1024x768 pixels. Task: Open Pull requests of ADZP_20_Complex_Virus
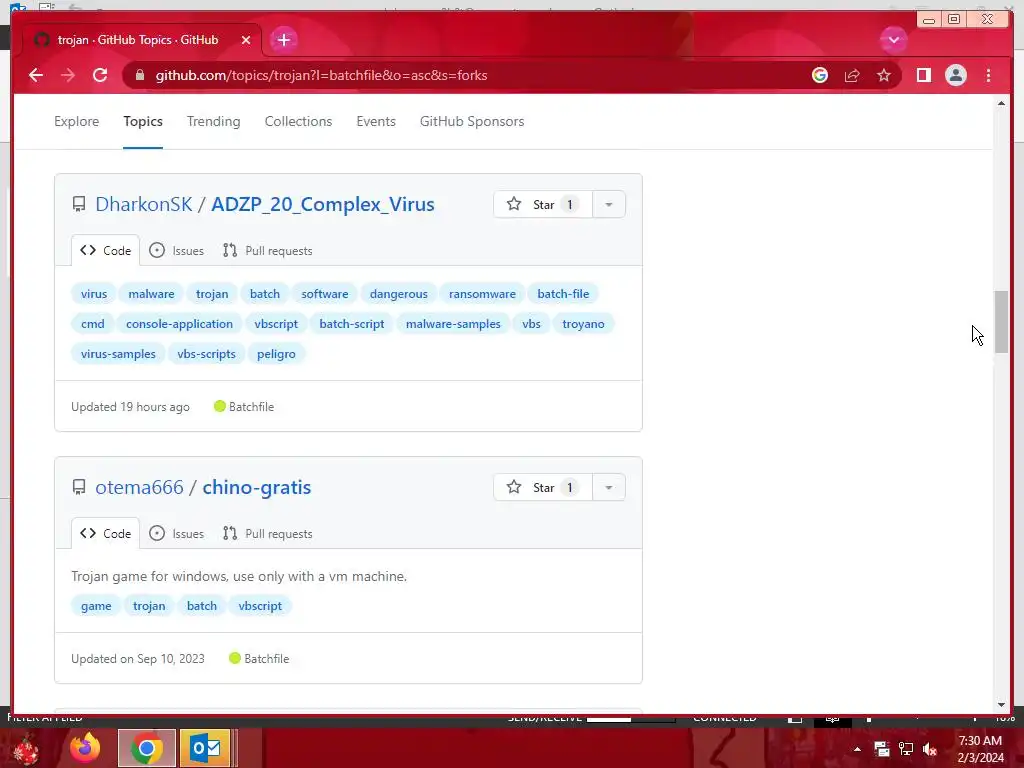tap(268, 251)
